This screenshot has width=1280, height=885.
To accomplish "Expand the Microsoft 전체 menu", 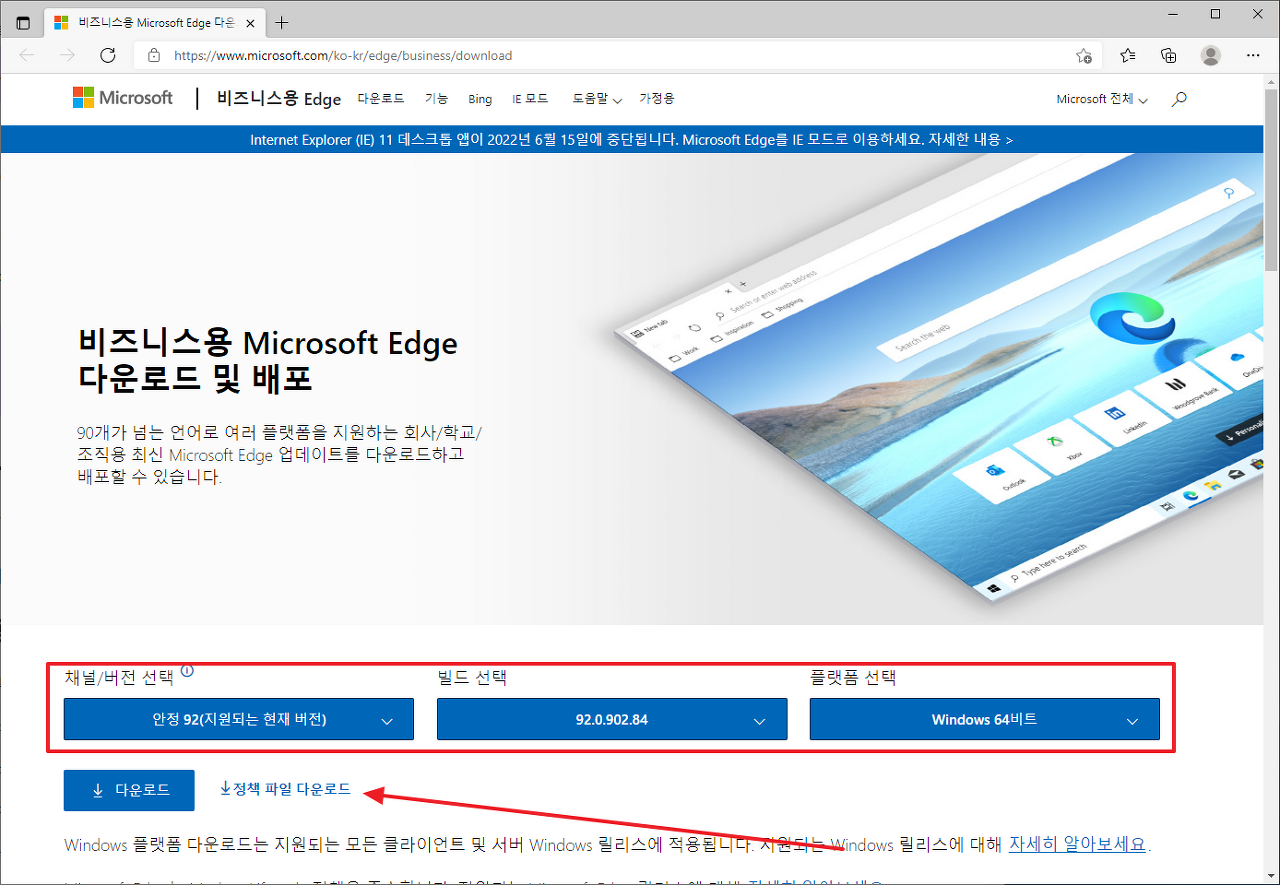I will click(1102, 99).
